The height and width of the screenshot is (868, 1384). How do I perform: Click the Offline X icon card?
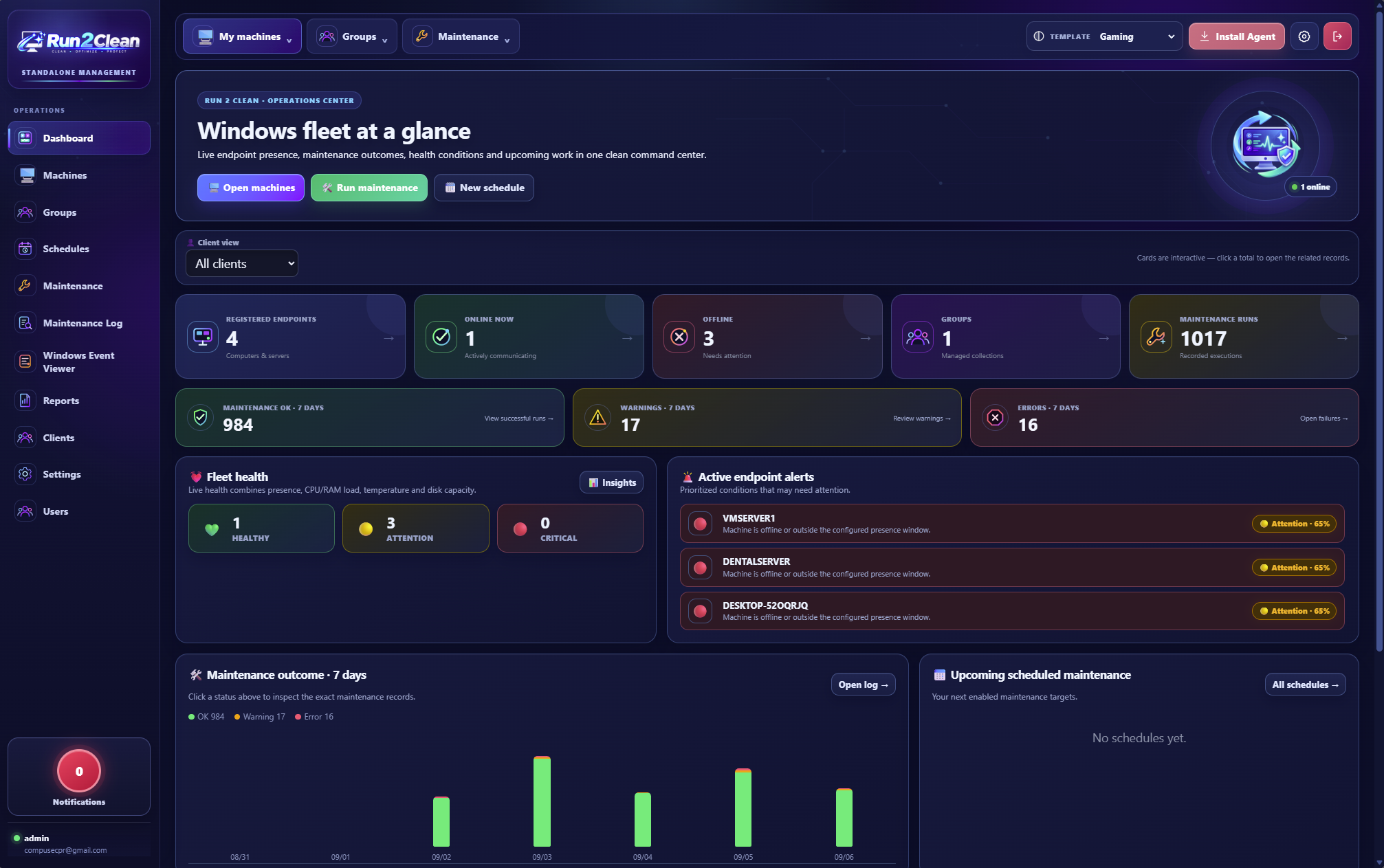pos(679,337)
